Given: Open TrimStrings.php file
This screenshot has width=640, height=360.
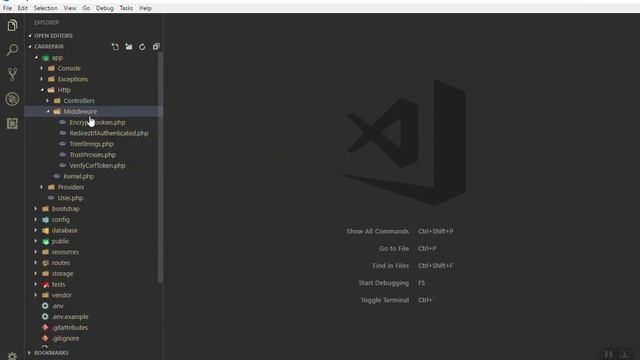Looking at the screenshot, I should (91, 144).
